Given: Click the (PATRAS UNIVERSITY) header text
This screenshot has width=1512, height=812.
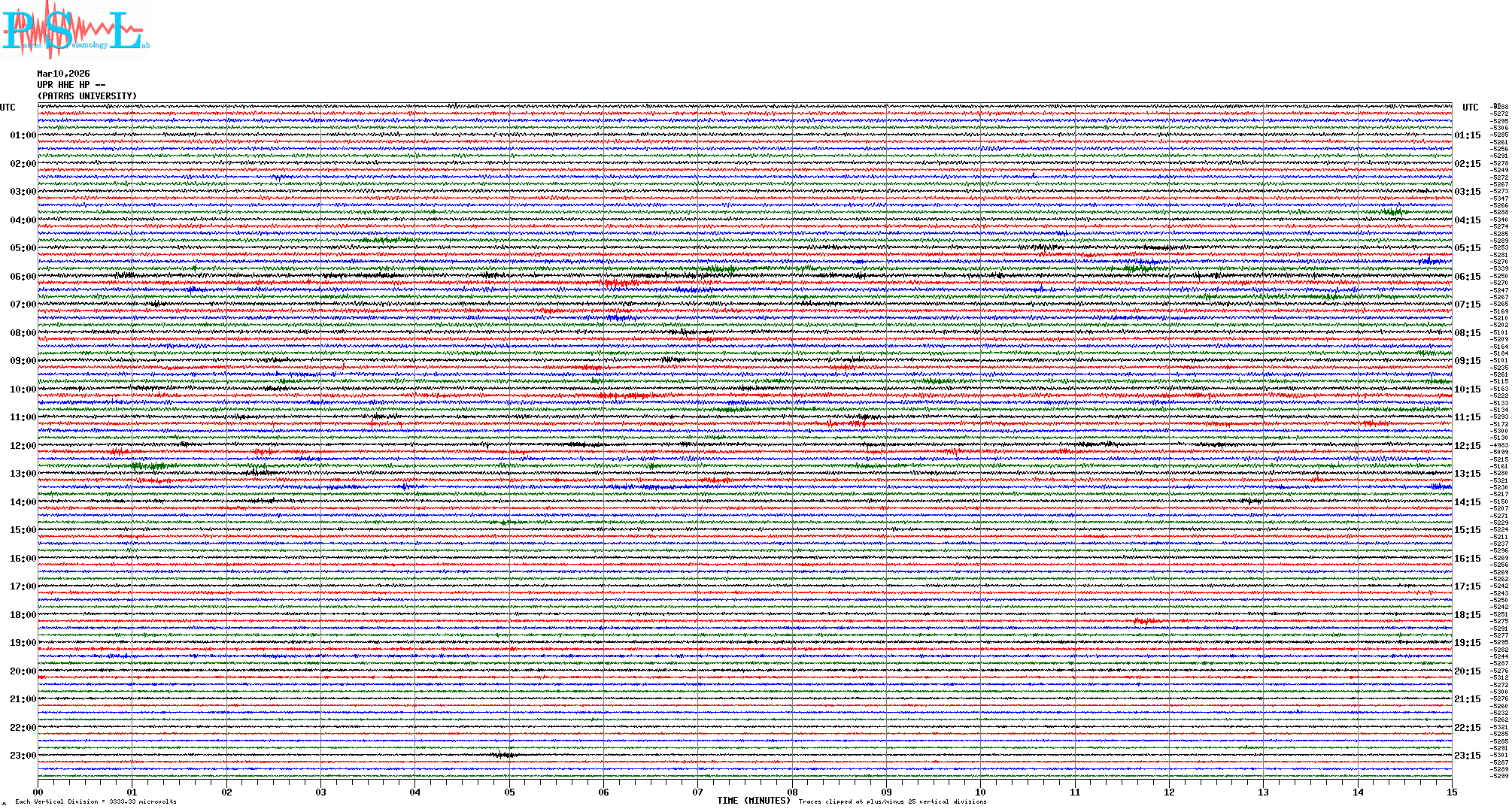Looking at the screenshot, I should tap(87, 96).
